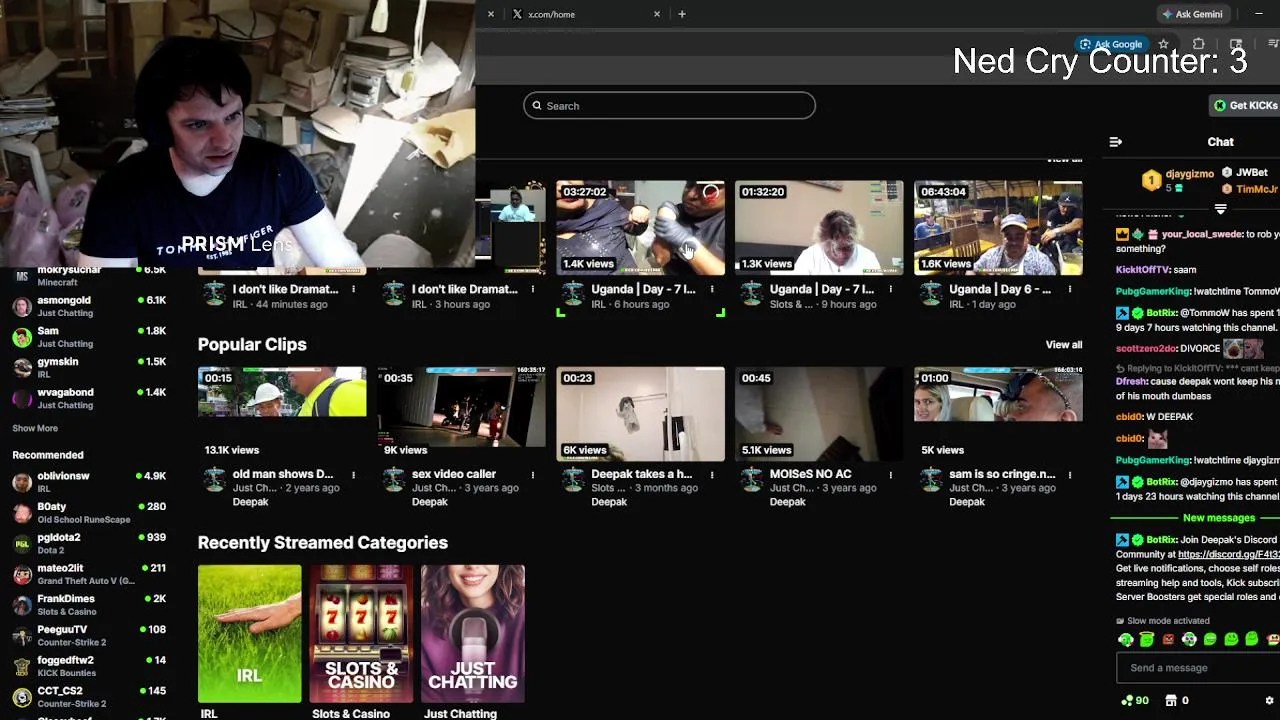Open foggedftw2 recommended channel
1280x720 pixels.
tap(90, 666)
